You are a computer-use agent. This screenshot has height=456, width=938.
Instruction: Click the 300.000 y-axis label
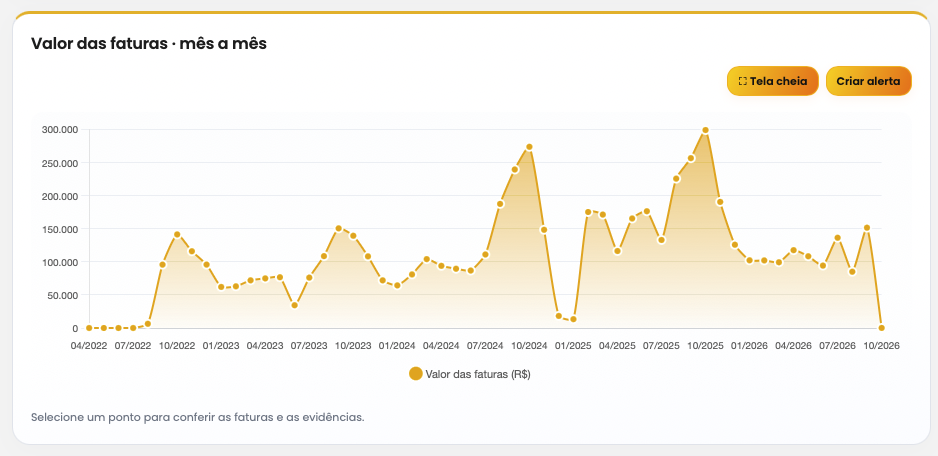tap(60, 129)
